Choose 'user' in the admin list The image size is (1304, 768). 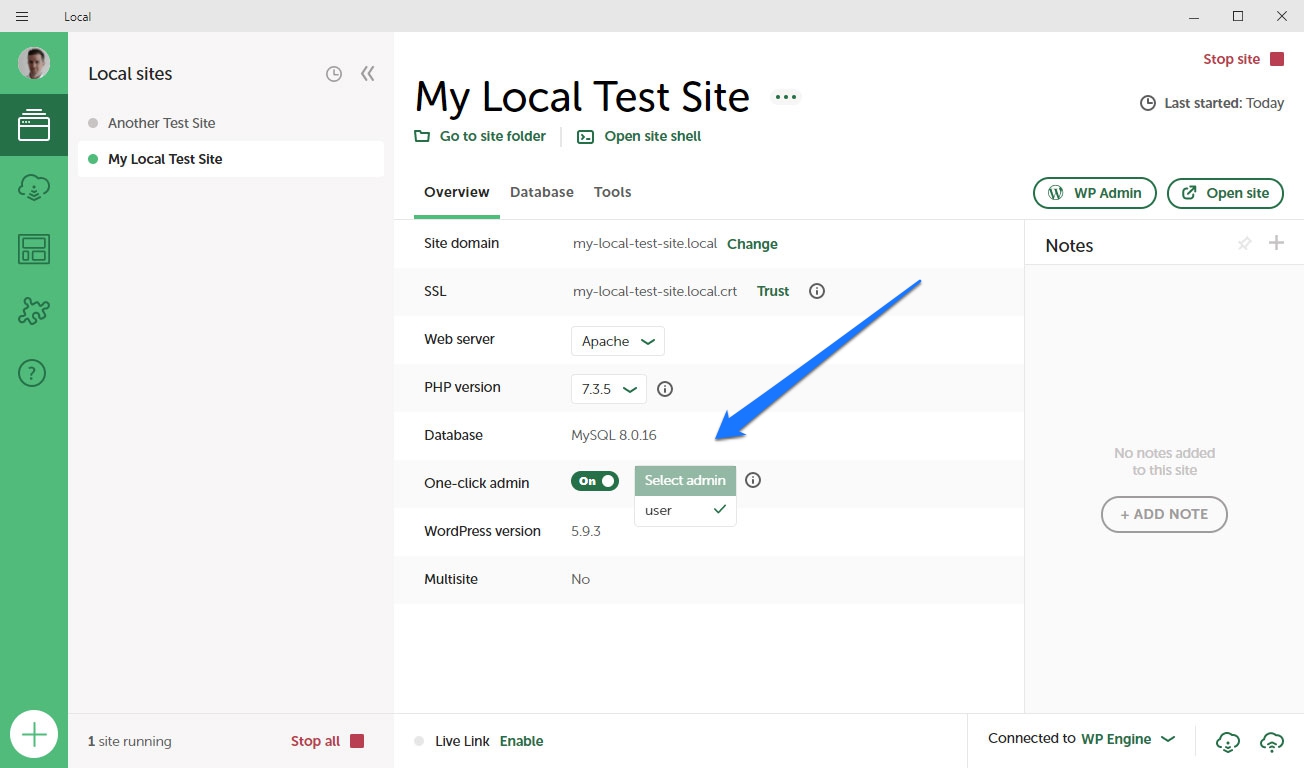[x=685, y=510]
